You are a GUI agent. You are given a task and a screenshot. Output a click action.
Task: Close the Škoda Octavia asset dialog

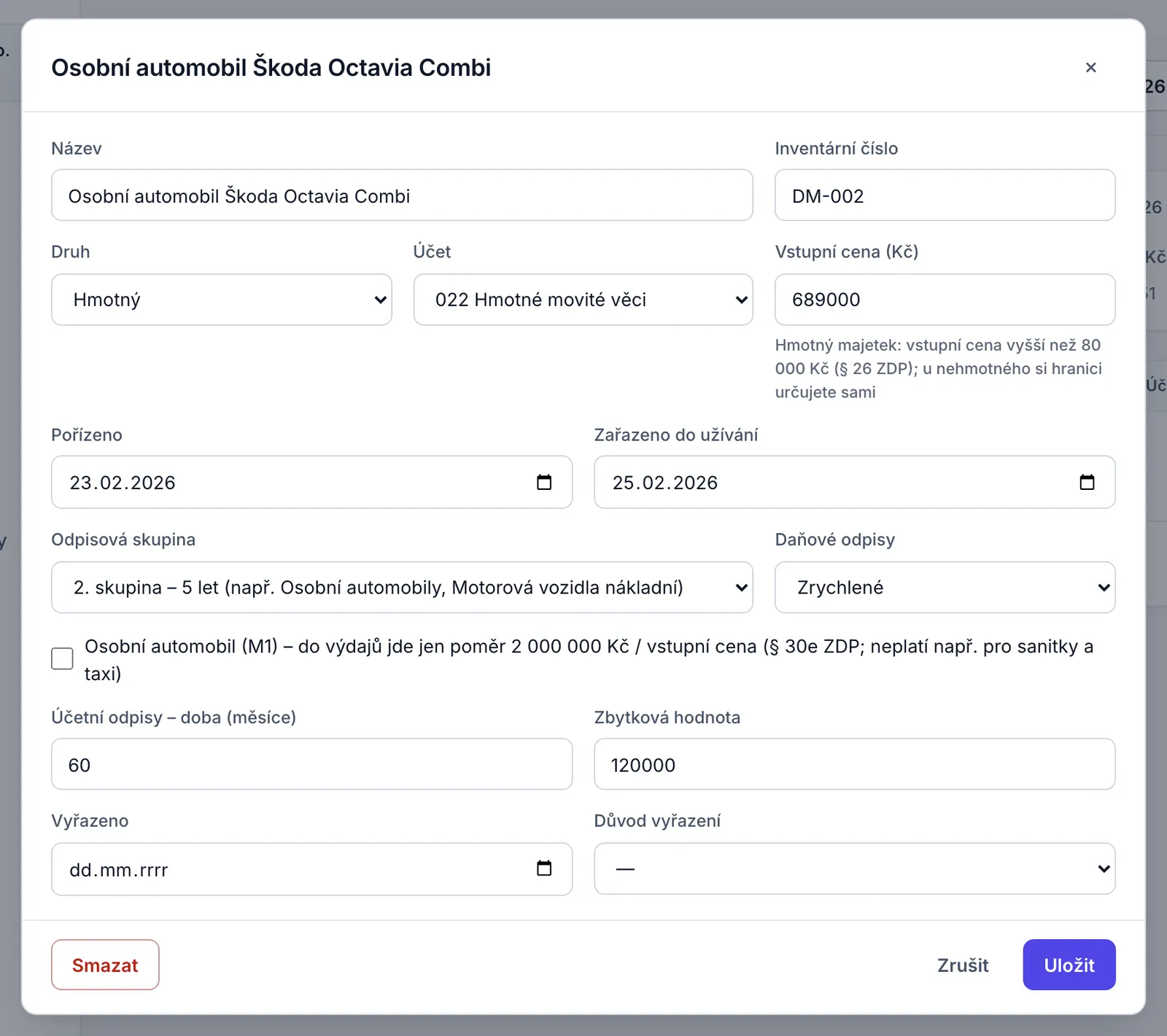1090,67
